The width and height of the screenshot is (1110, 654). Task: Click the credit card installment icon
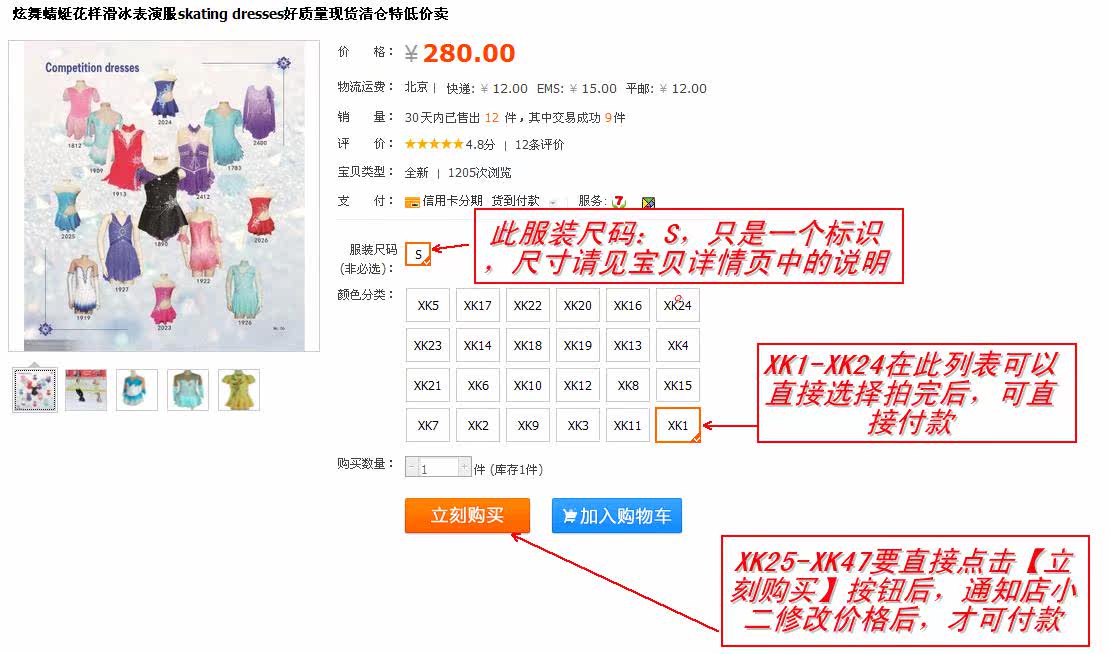[x=411, y=202]
